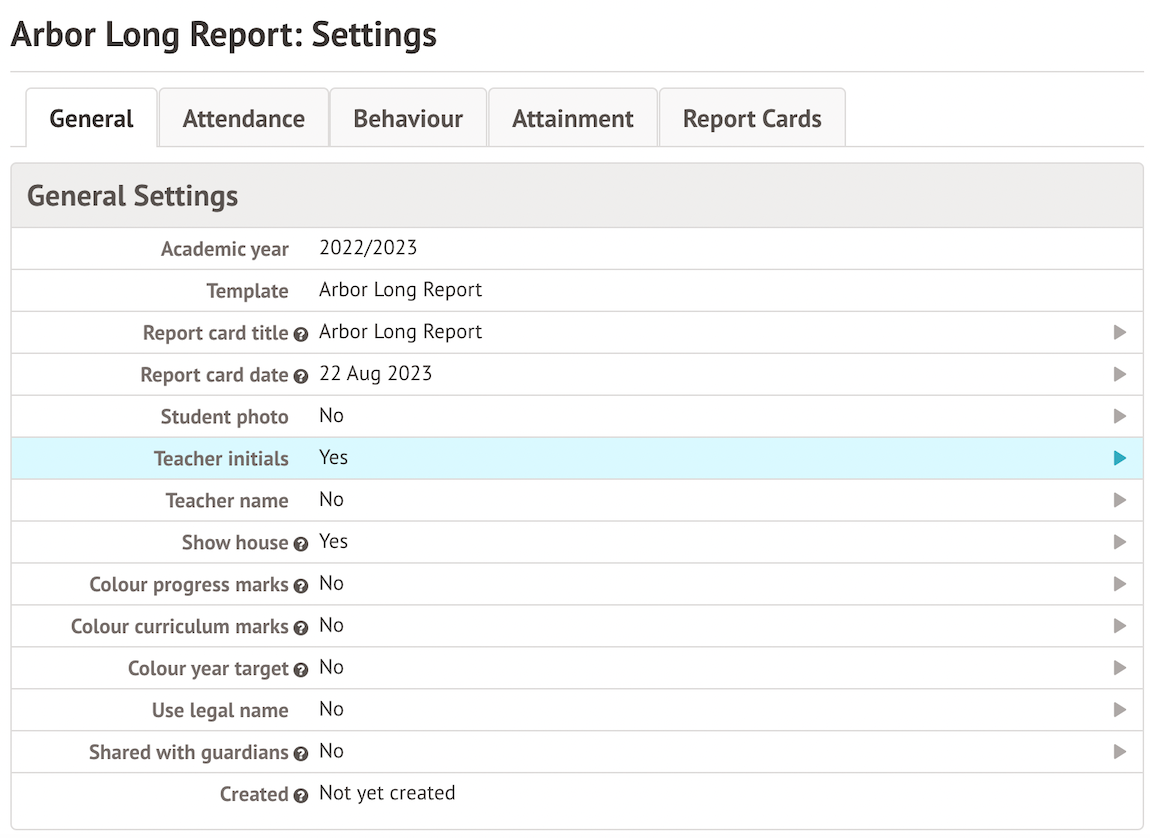Switch to the Attendance tab

coord(243,119)
